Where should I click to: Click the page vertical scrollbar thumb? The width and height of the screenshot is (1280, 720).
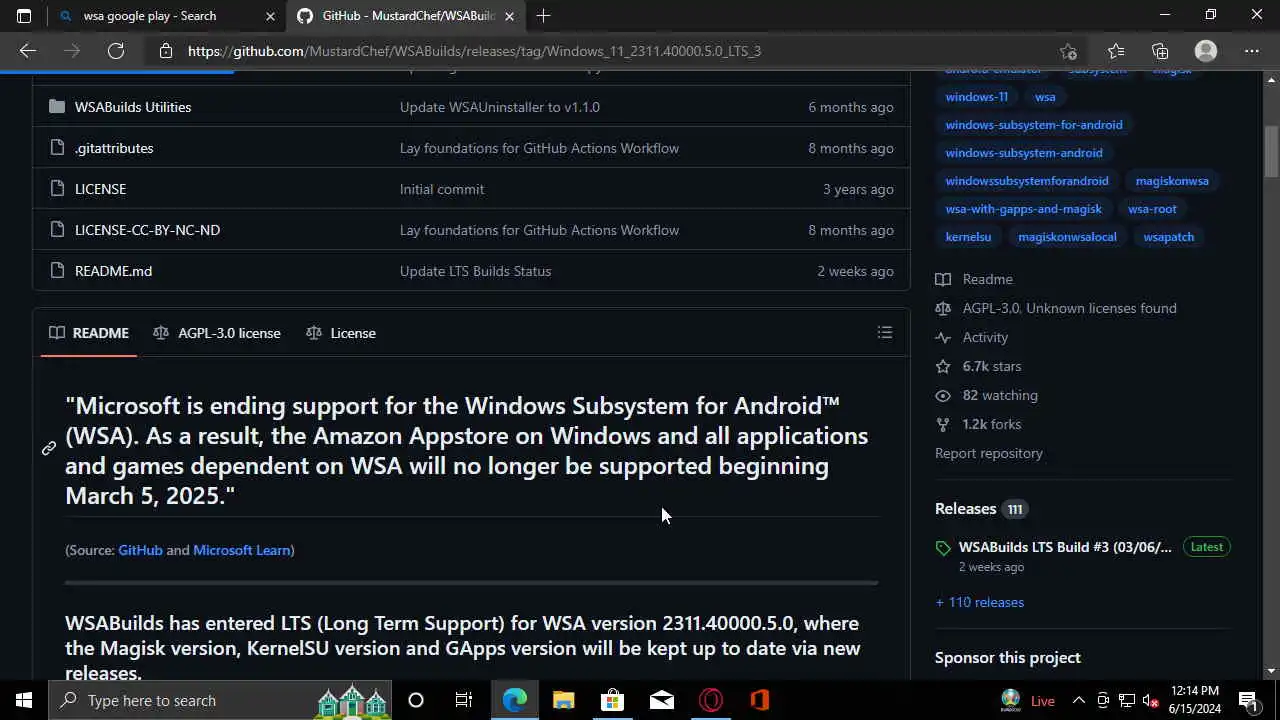pyautogui.click(x=1272, y=150)
